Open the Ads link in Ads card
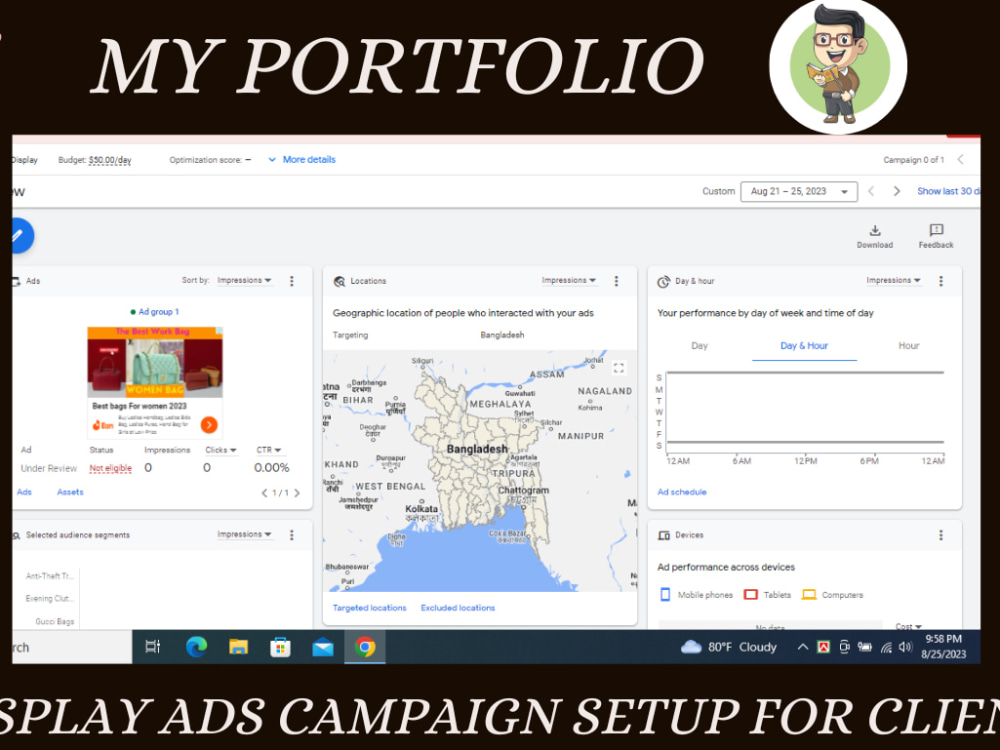The image size is (1000, 750). pyautogui.click(x=24, y=492)
